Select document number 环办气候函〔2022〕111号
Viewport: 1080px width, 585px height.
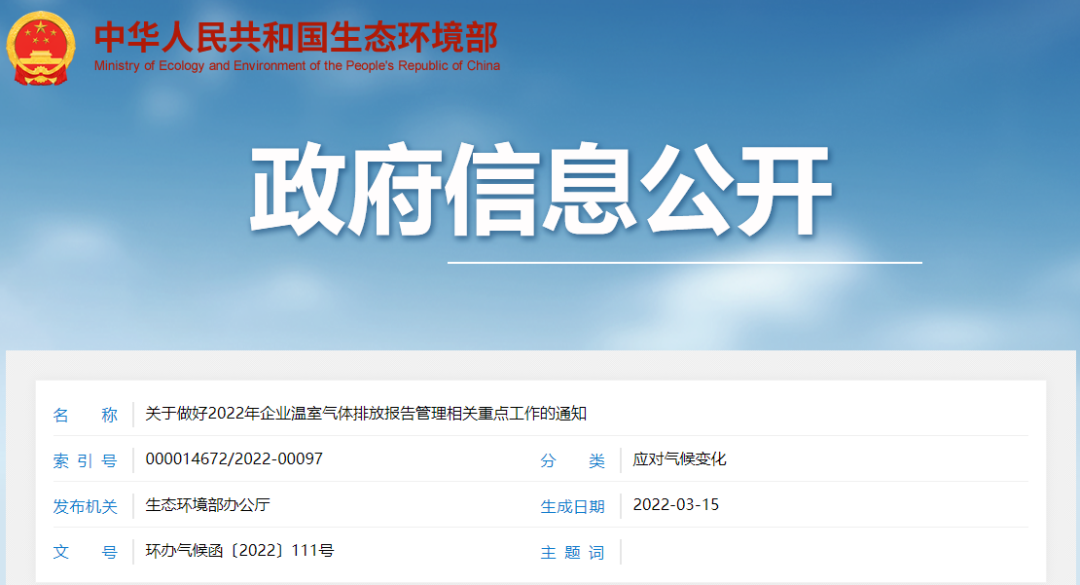pos(240,551)
